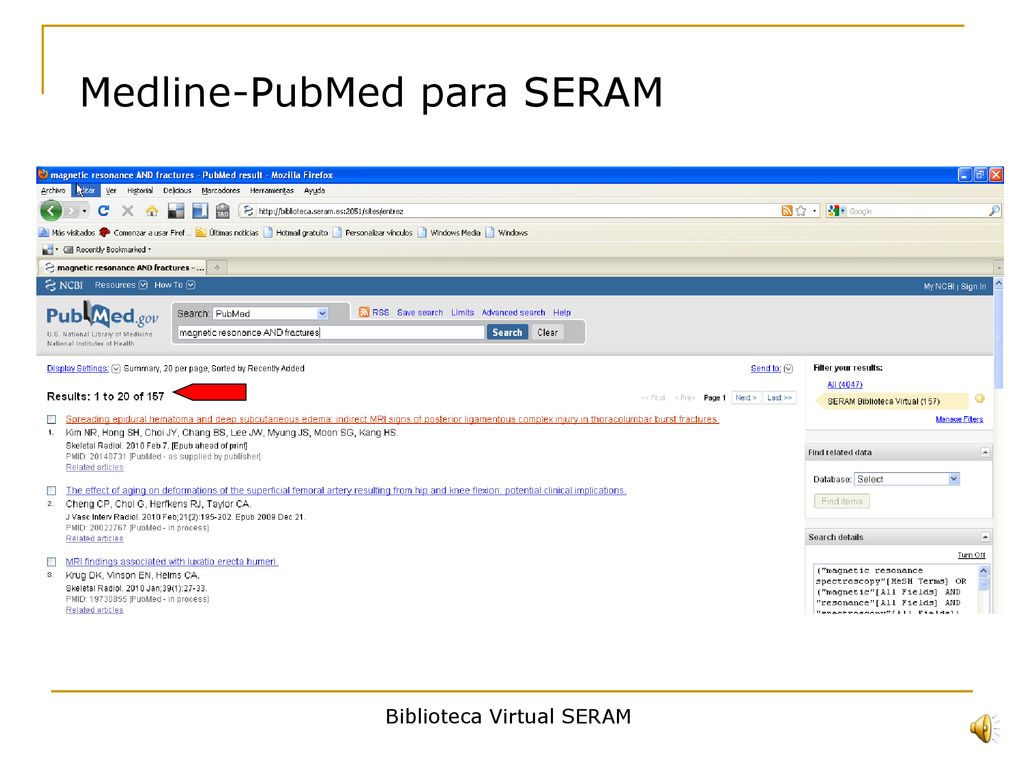Open Related articles under Cheng CP article

tap(94, 539)
